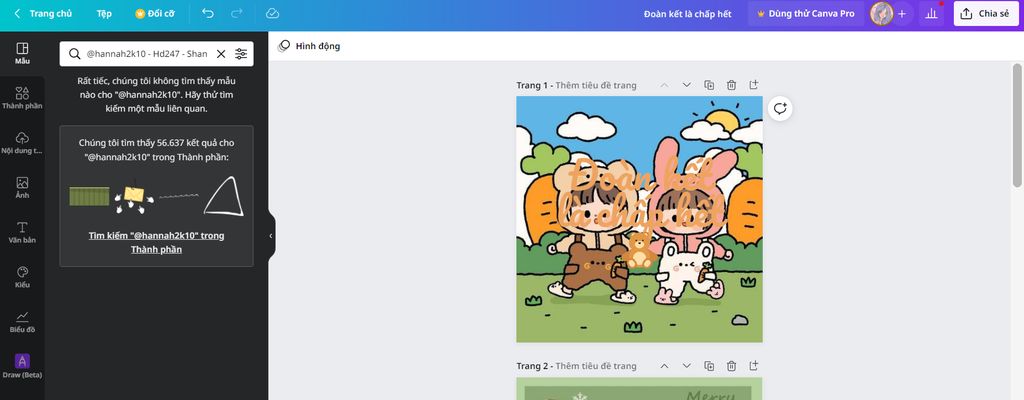Duplicate Trang 2 page
Viewport: 1024px width, 400px height.
(709, 366)
